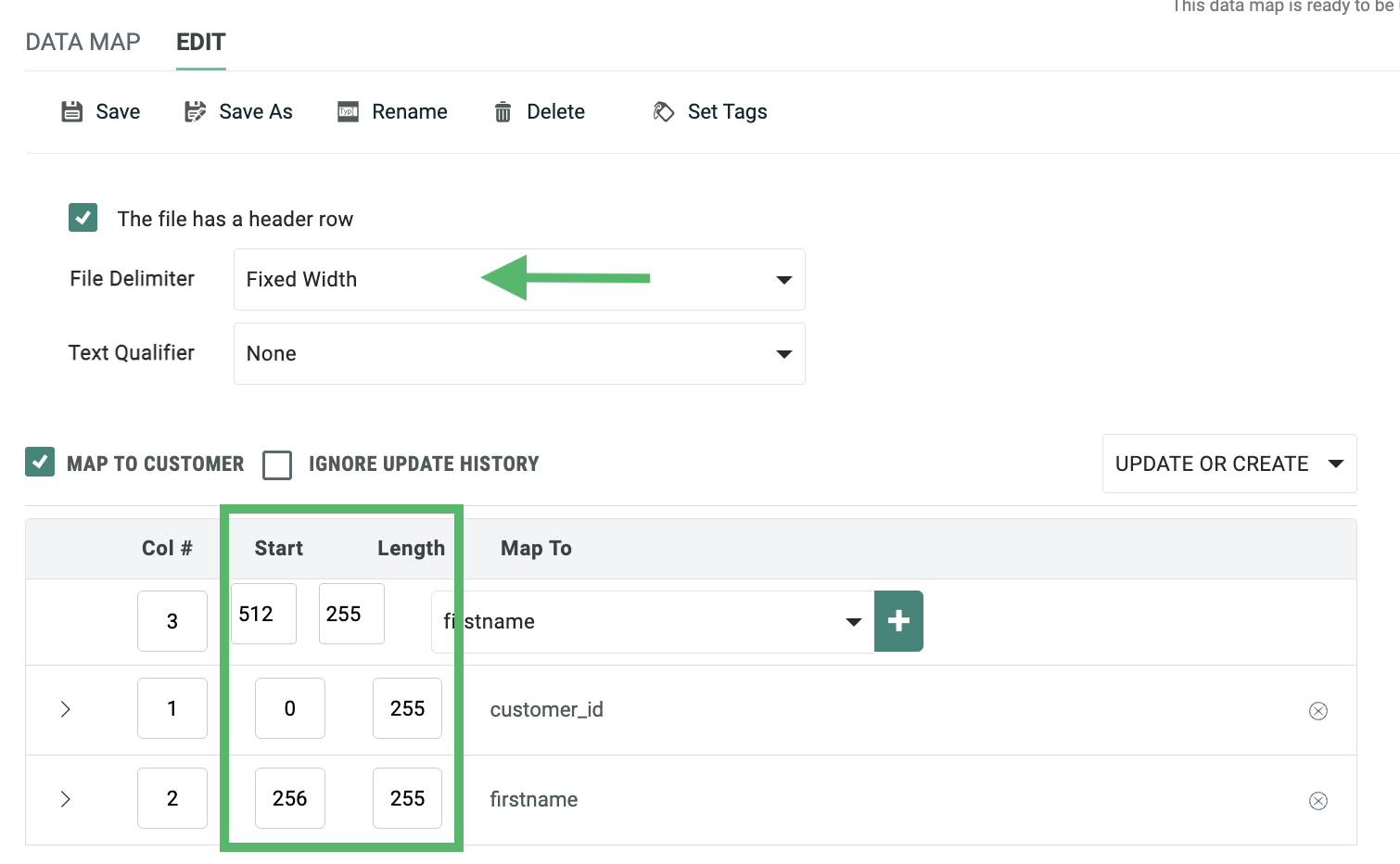This screenshot has width=1400, height=864.
Task: Click the Save floppy disk icon
Action: pyautogui.click(x=72, y=112)
